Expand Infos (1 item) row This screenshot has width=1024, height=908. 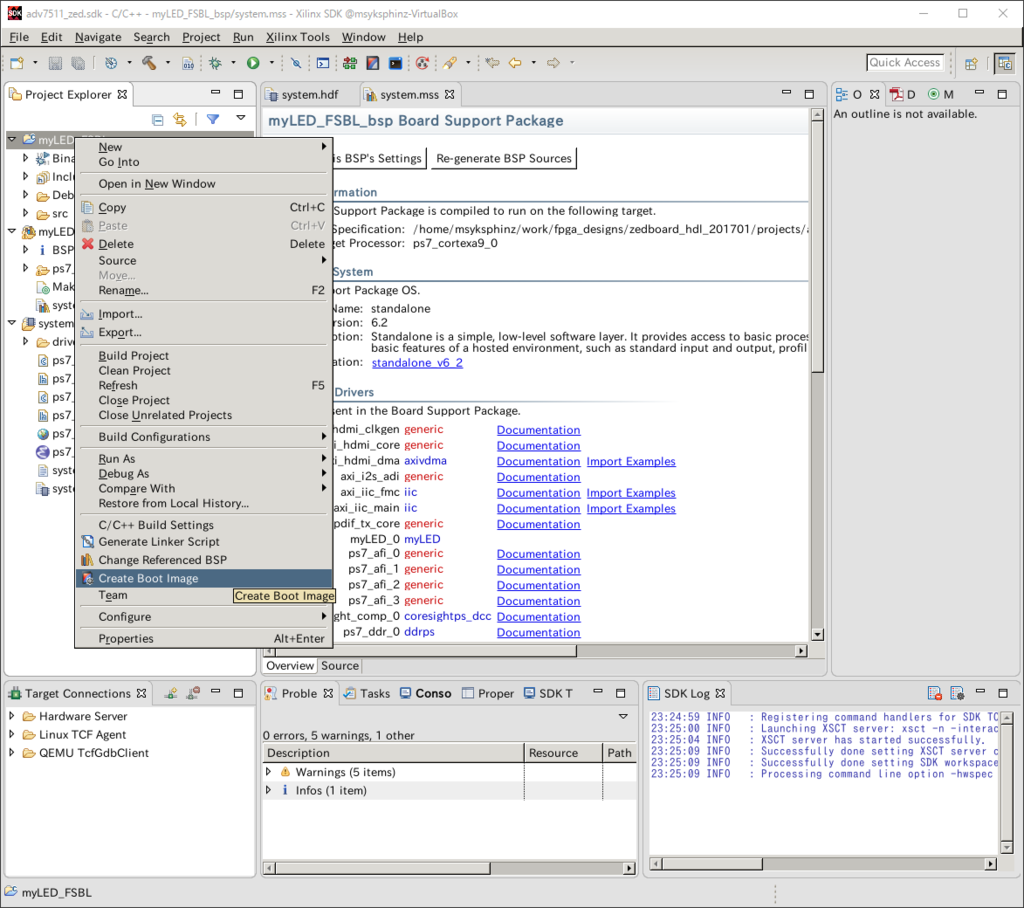point(268,790)
